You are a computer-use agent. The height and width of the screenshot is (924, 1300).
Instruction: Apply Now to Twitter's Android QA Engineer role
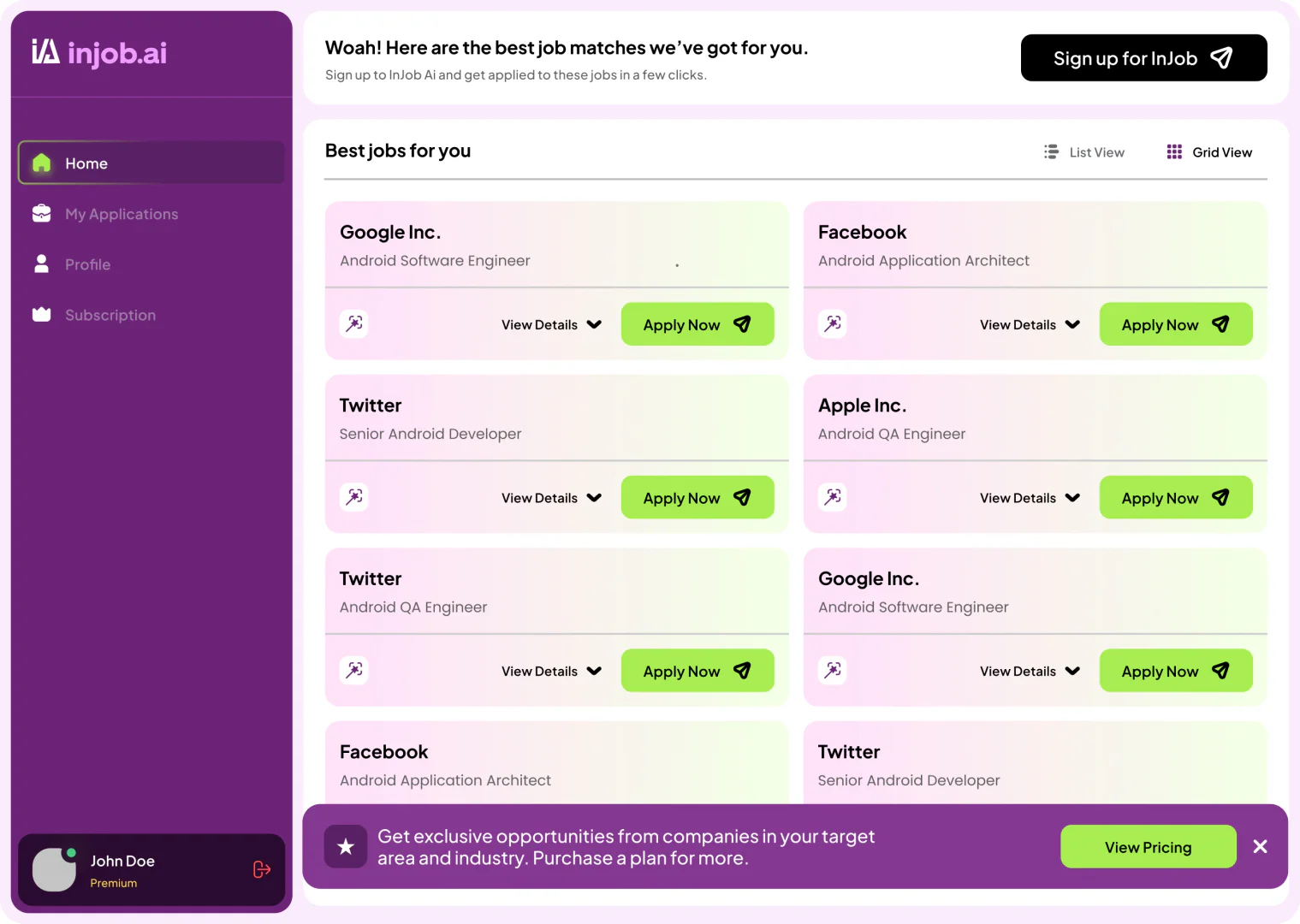point(697,670)
